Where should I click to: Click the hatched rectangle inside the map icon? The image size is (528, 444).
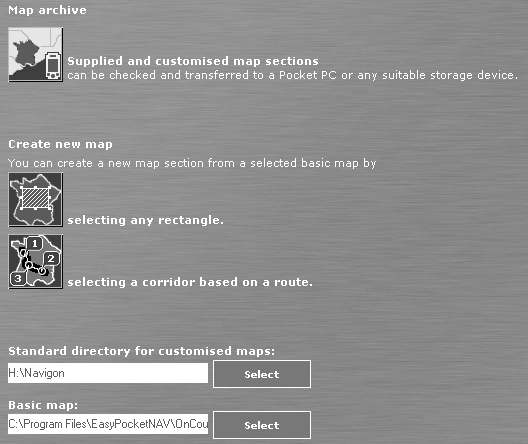point(35,198)
